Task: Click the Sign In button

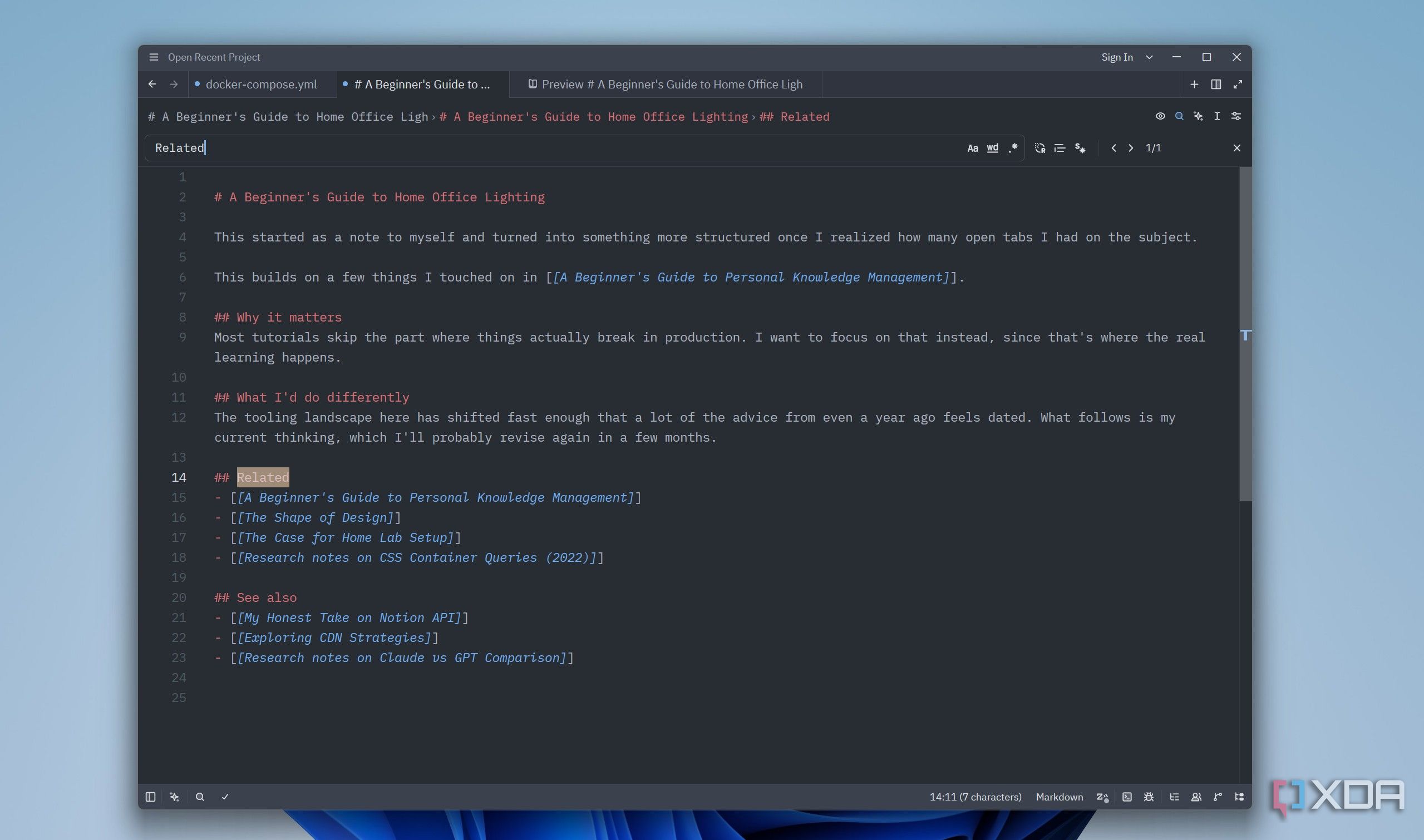Action: (x=1117, y=57)
